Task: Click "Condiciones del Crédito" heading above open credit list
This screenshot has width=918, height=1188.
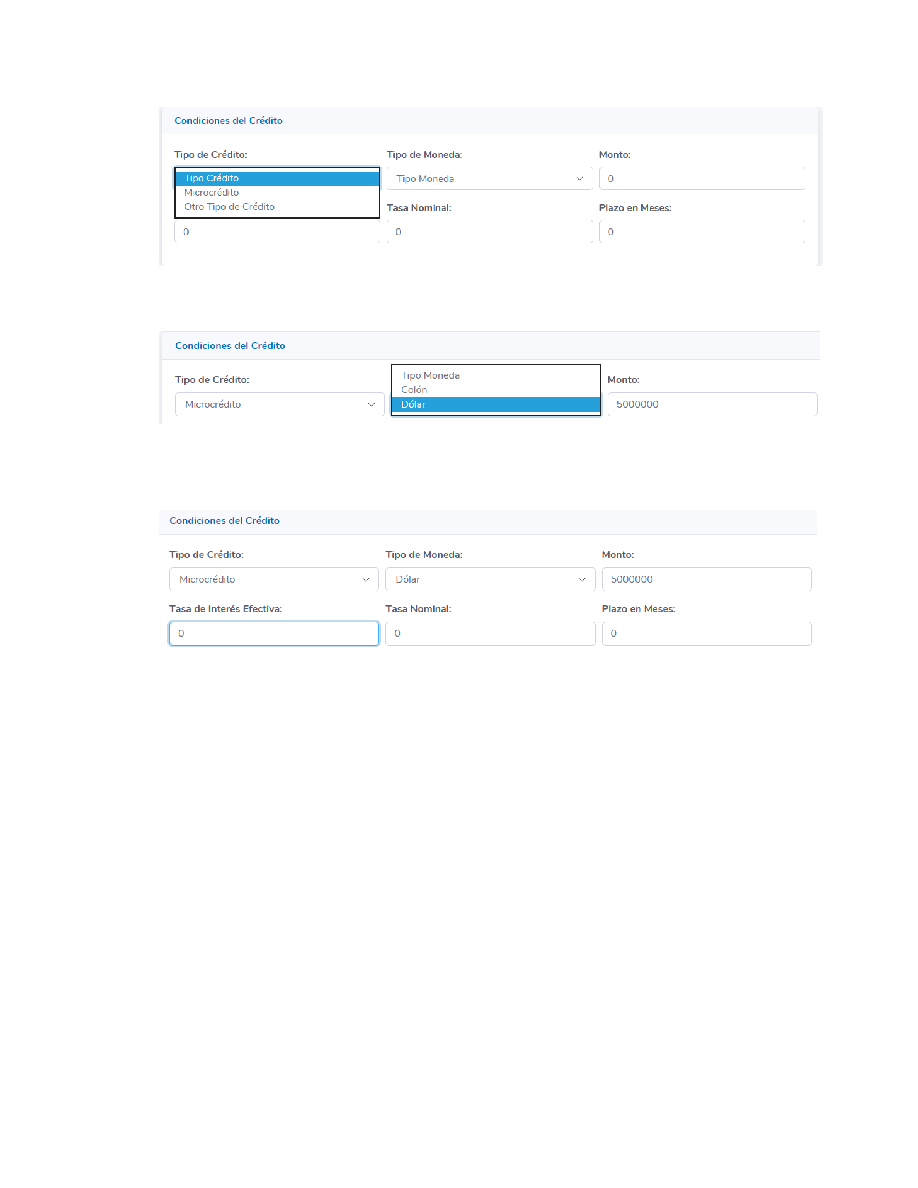Action: pyautogui.click(x=228, y=120)
